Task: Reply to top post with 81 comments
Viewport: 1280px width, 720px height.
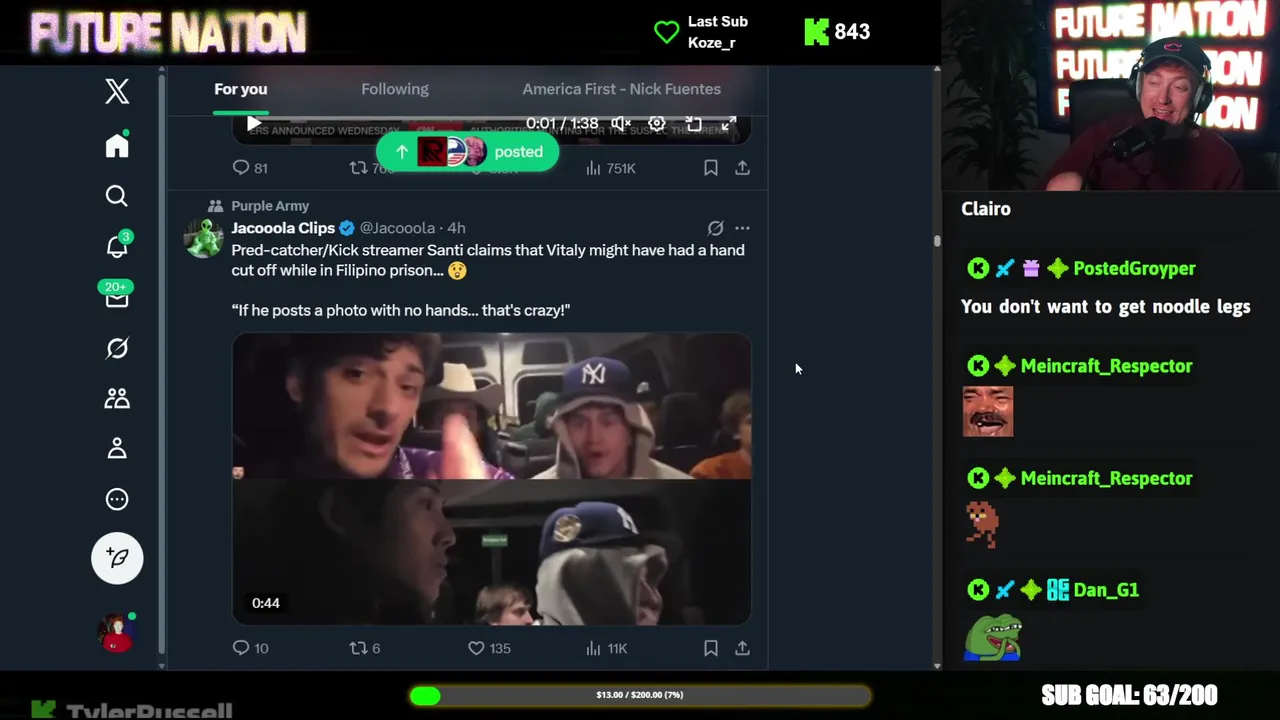Action: tap(250, 168)
